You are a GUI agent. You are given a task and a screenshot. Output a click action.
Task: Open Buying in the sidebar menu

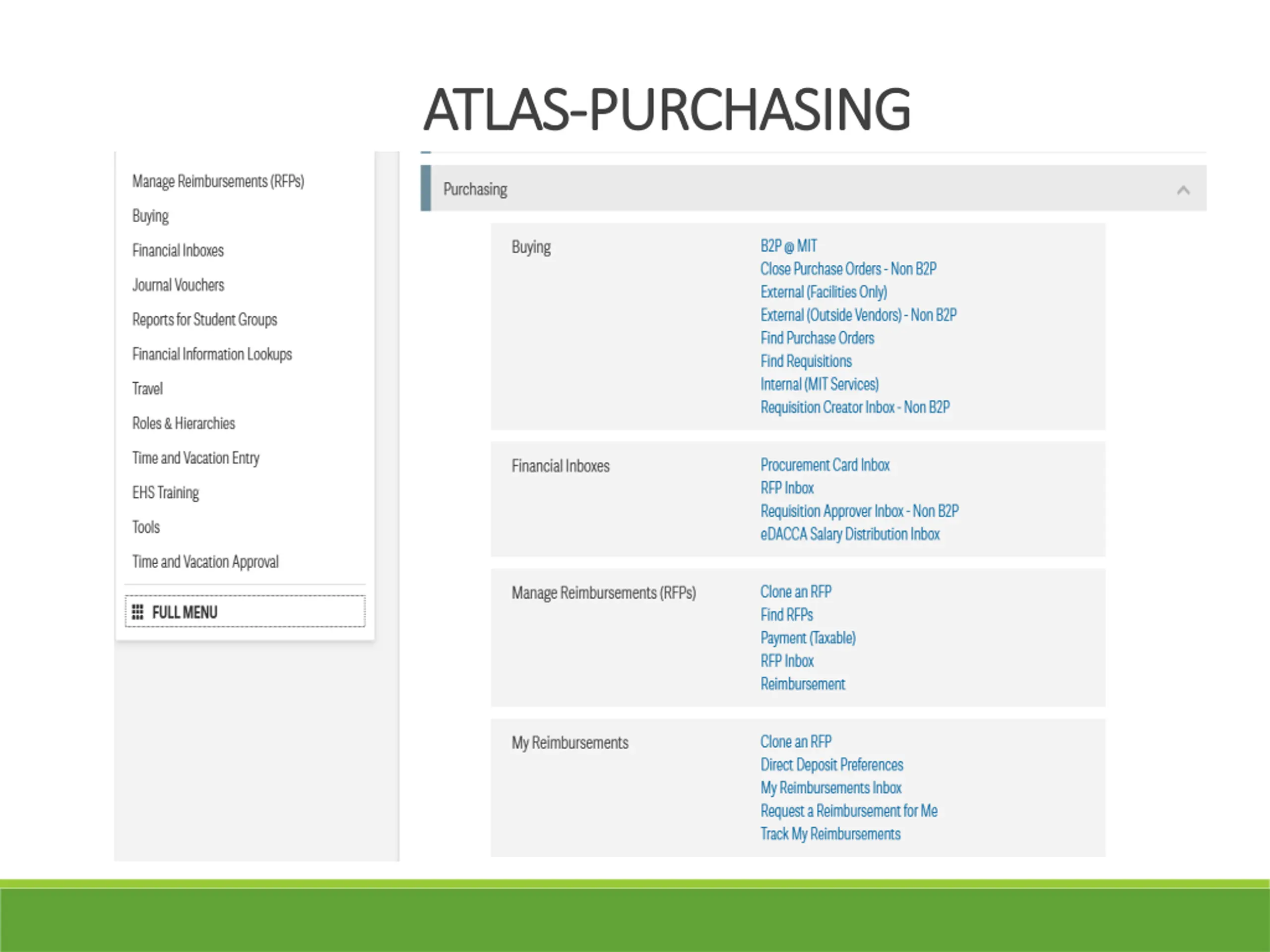(x=150, y=216)
